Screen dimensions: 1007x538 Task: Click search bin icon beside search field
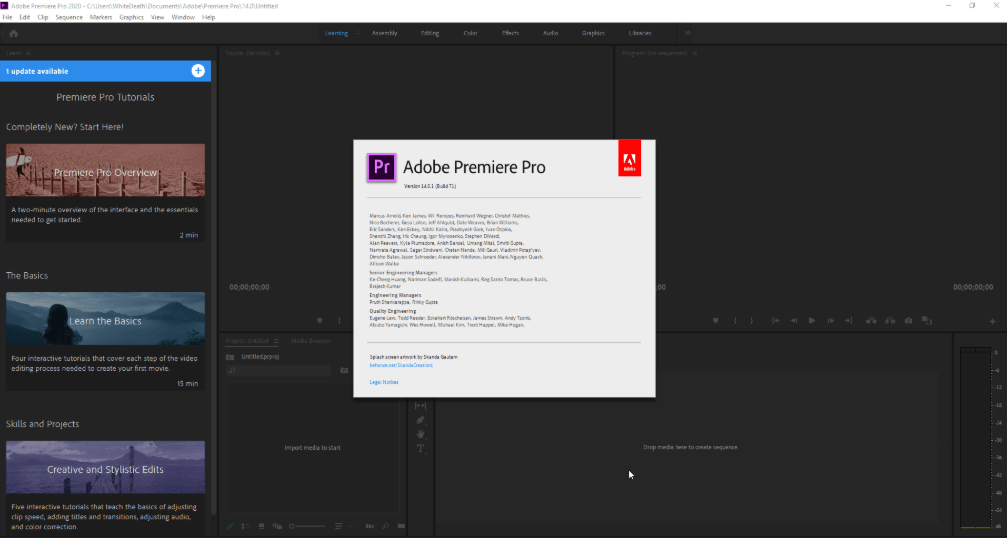coord(344,370)
